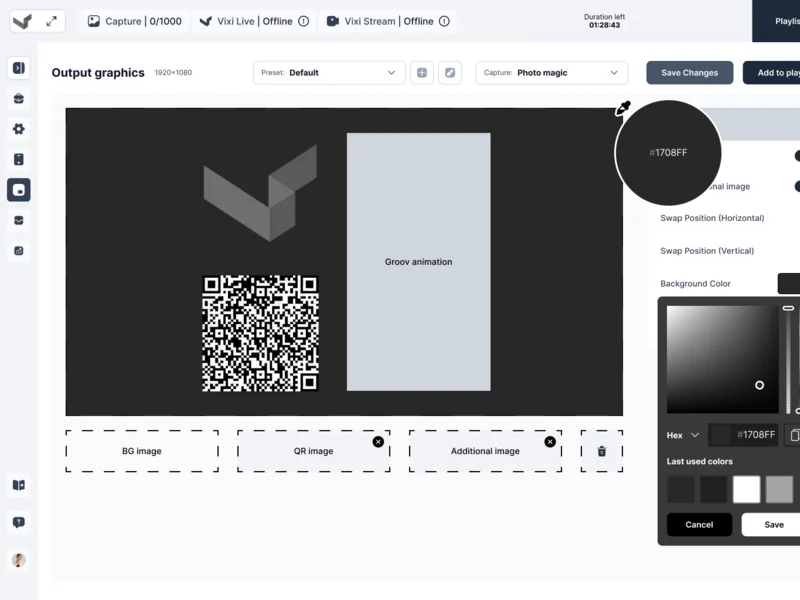Open the Capture 0/1000 counter
Screen dimensions: 800x600
point(135,21)
